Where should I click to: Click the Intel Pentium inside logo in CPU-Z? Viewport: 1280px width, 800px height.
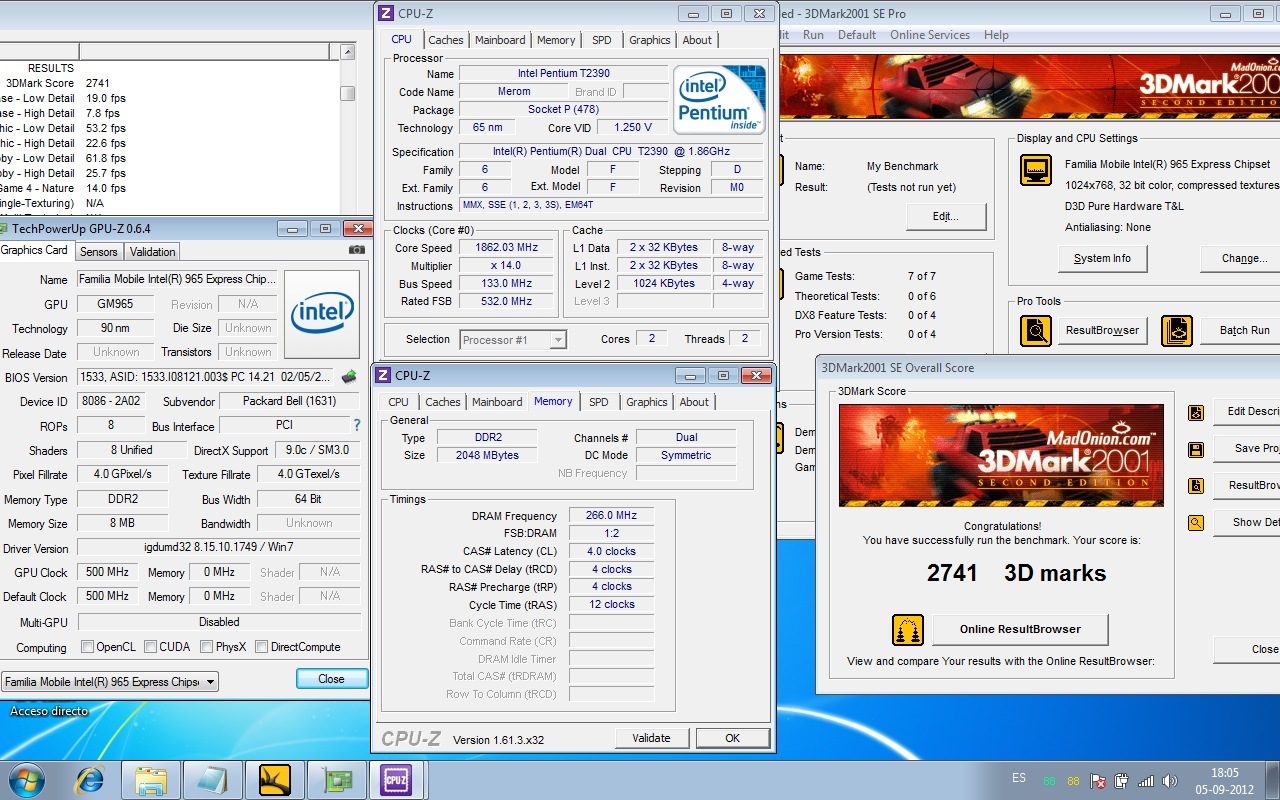(719, 100)
